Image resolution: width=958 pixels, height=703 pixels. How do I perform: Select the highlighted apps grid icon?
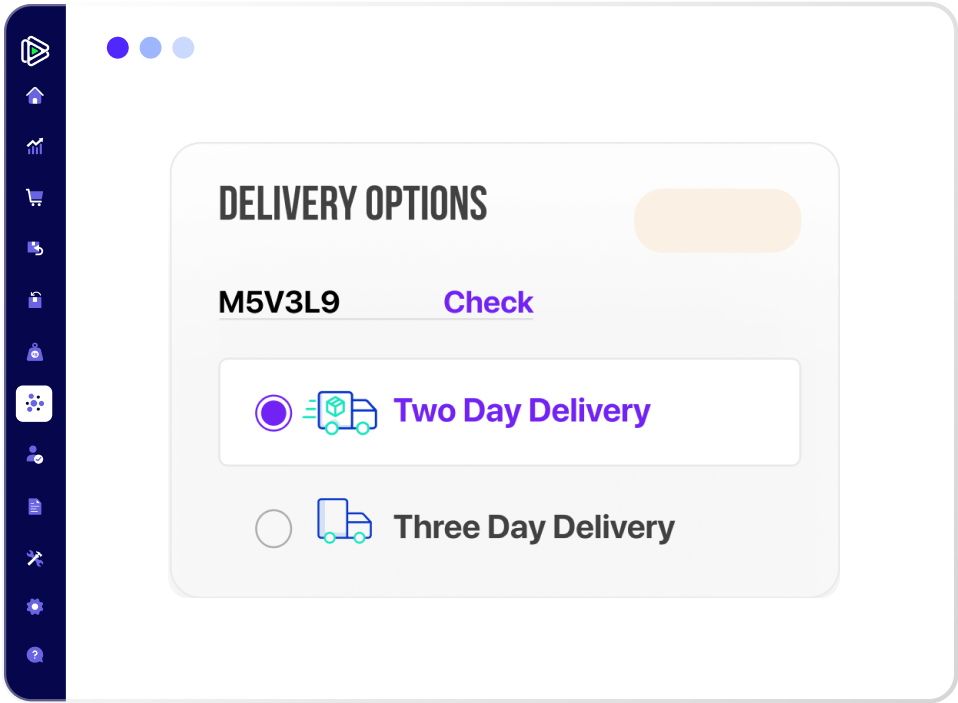(35, 403)
